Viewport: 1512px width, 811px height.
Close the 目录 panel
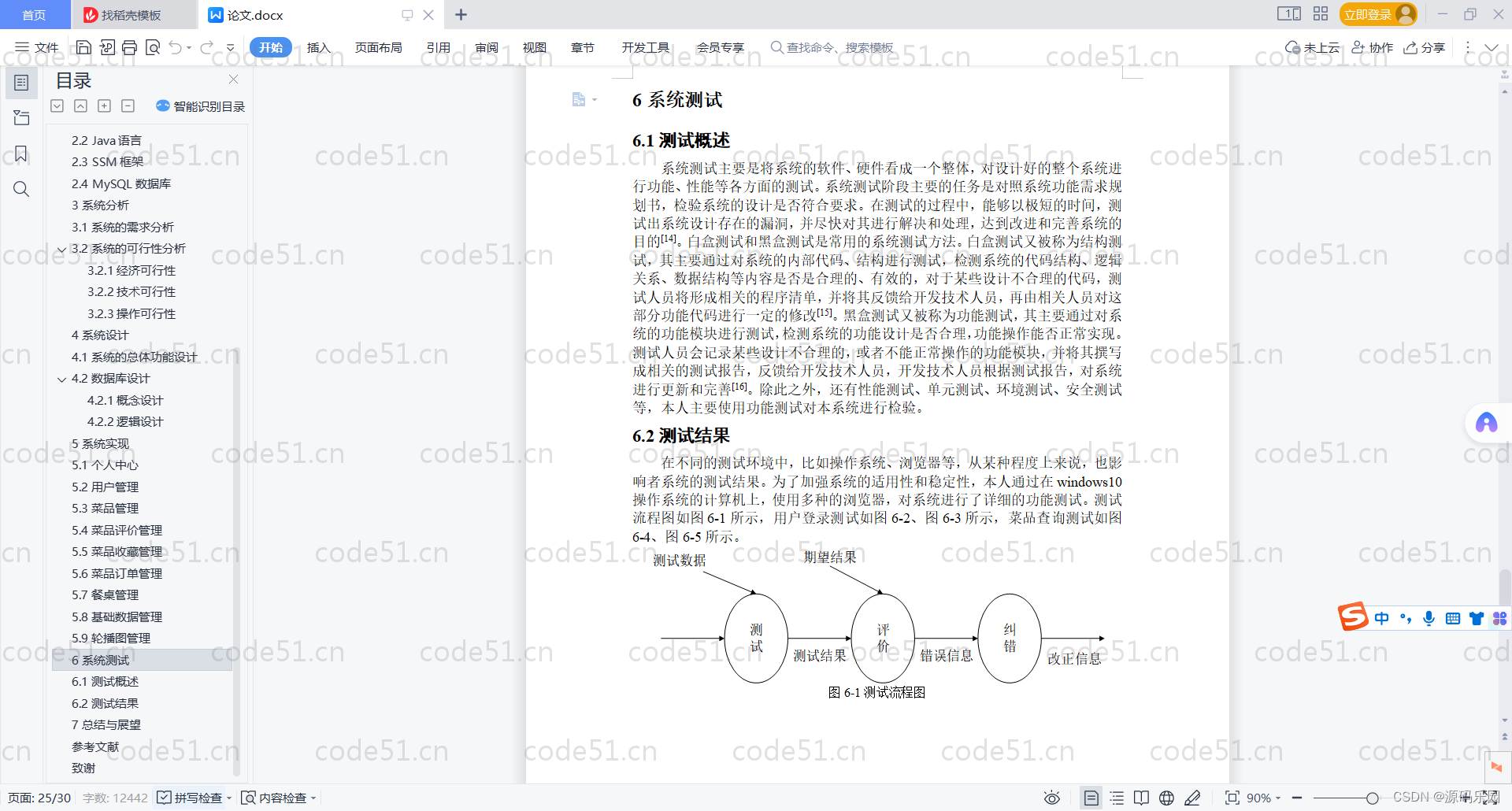[233, 80]
